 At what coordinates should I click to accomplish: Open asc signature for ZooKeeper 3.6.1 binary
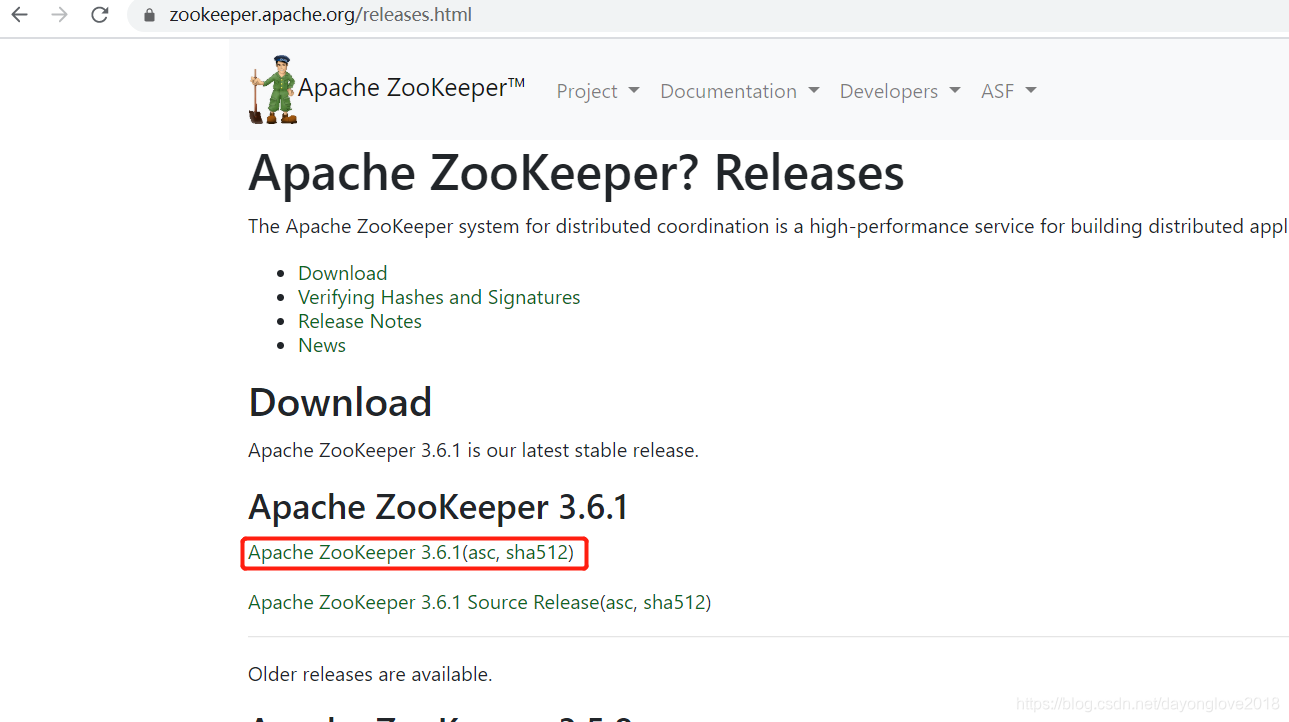[481, 552]
